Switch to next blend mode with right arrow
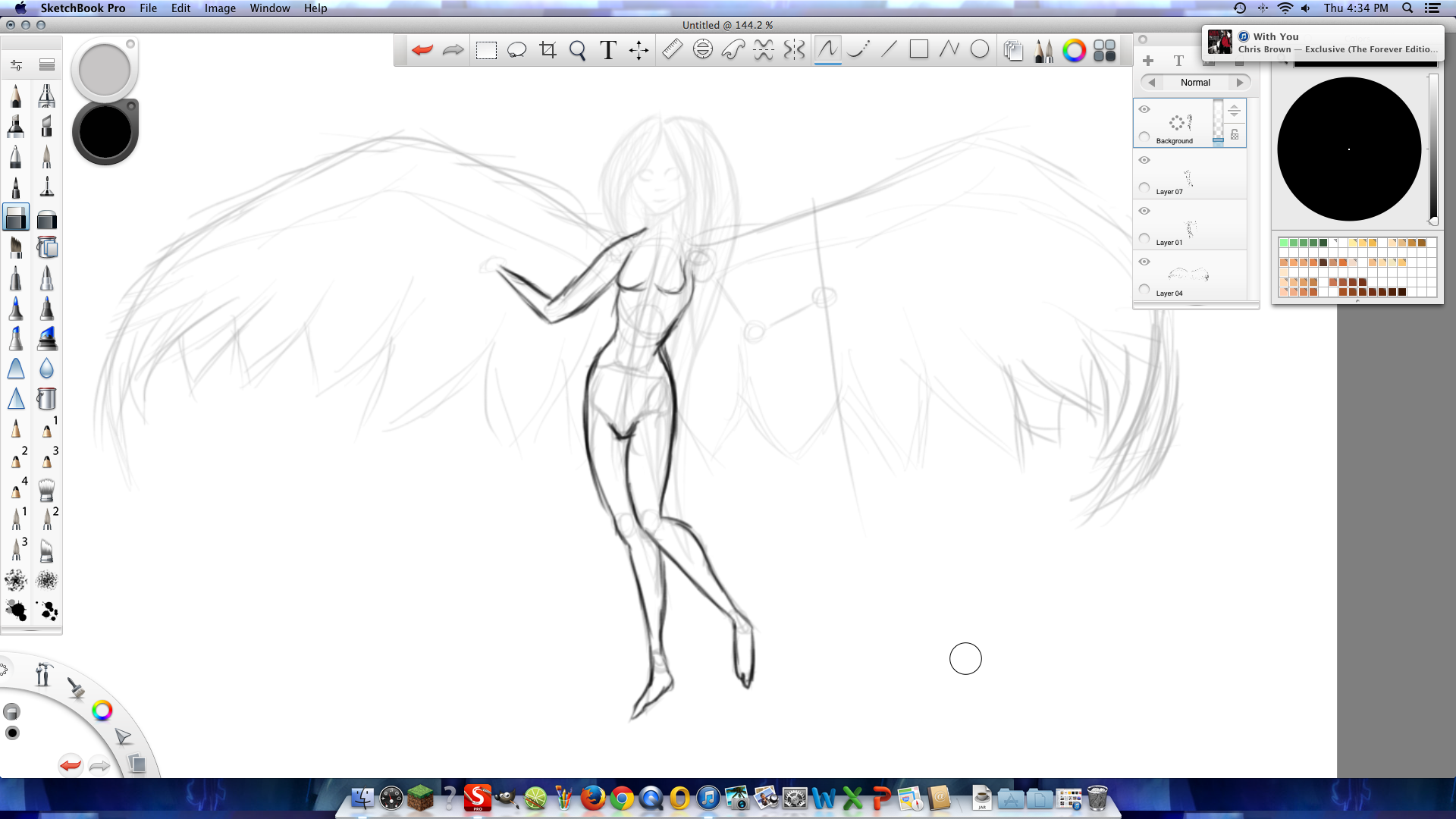The width and height of the screenshot is (1456, 819). [x=1240, y=83]
